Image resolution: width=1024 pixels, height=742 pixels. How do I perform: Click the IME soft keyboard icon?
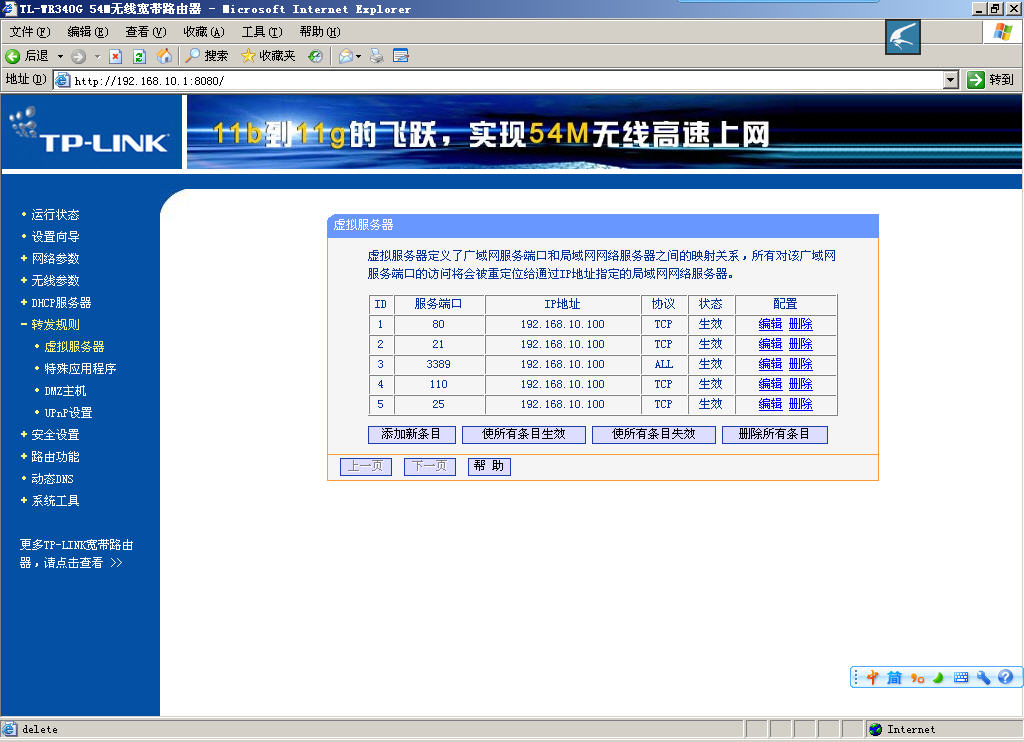(x=961, y=677)
